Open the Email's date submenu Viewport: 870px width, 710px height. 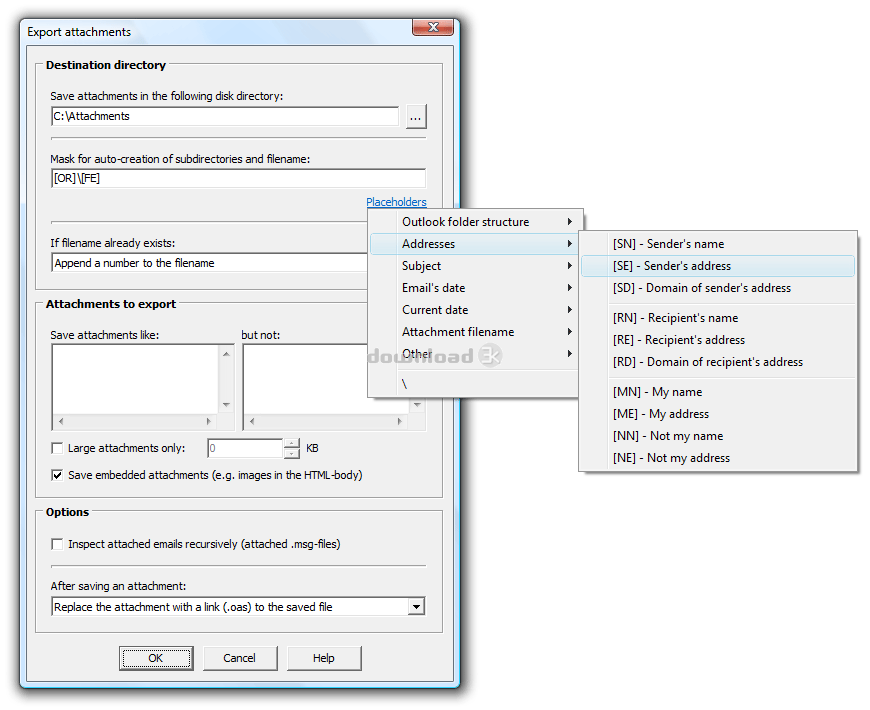476,288
